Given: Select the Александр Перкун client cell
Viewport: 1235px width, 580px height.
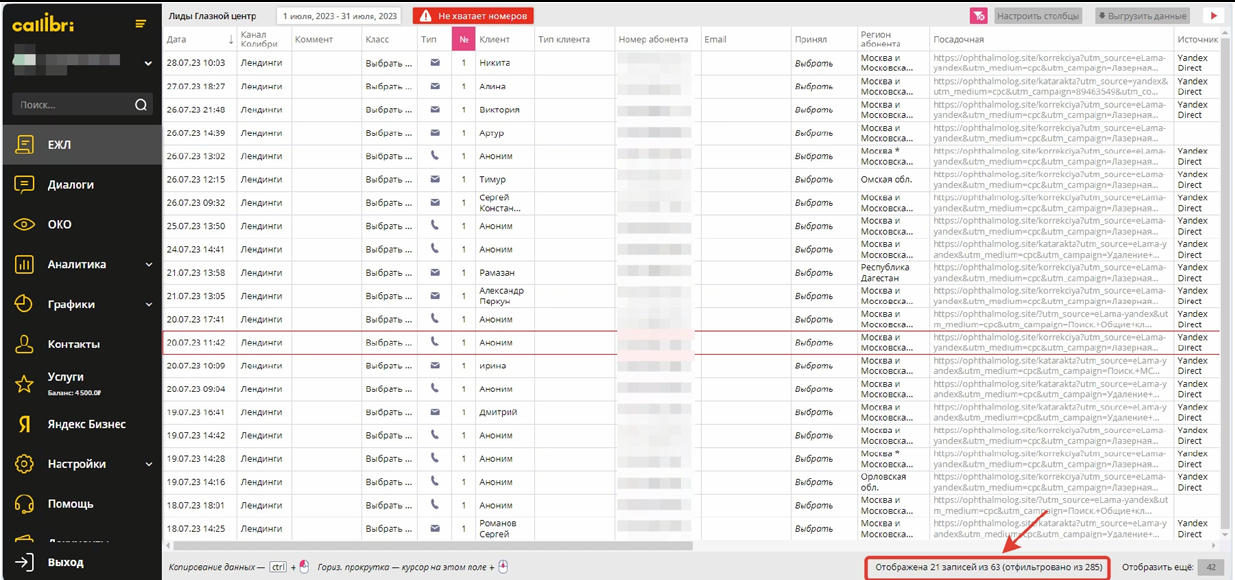Looking at the screenshot, I should (504, 296).
